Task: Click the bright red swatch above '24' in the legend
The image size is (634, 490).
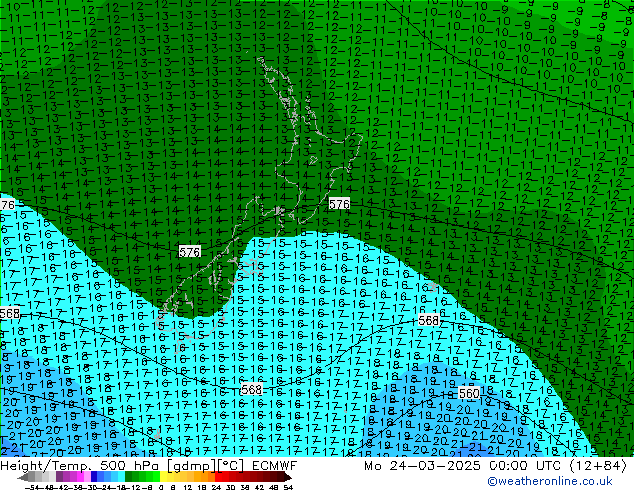Action: click(x=218, y=476)
